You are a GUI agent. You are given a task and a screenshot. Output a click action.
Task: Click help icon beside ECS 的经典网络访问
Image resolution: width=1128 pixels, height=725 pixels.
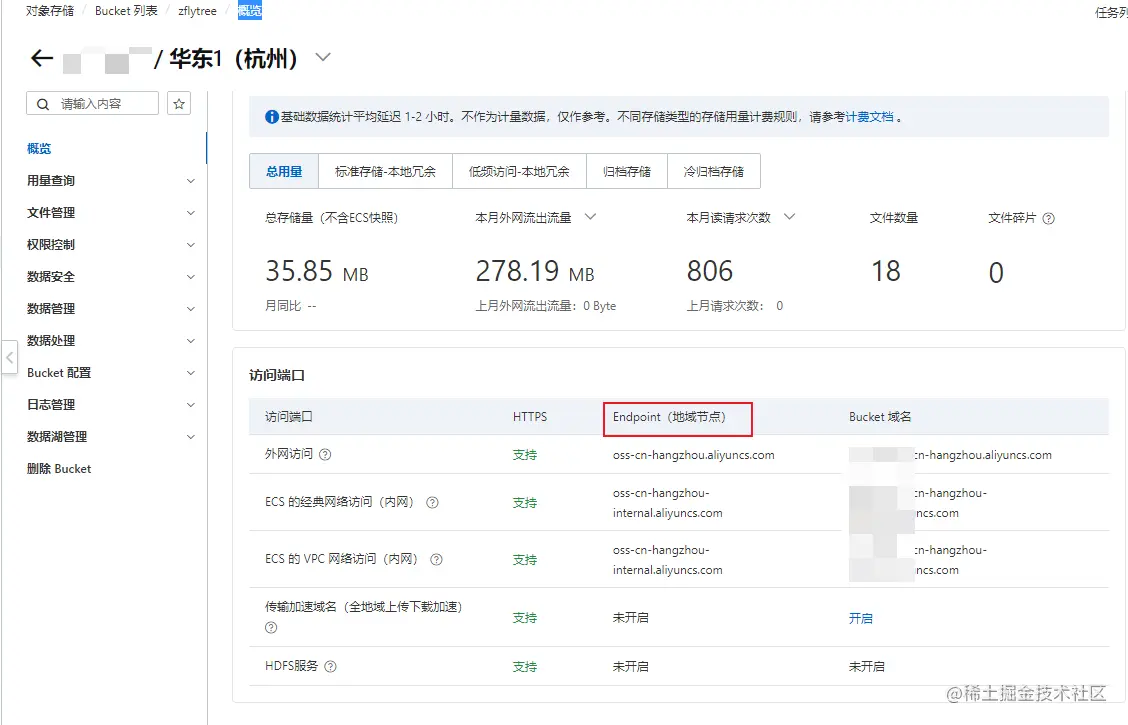pyautogui.click(x=432, y=503)
